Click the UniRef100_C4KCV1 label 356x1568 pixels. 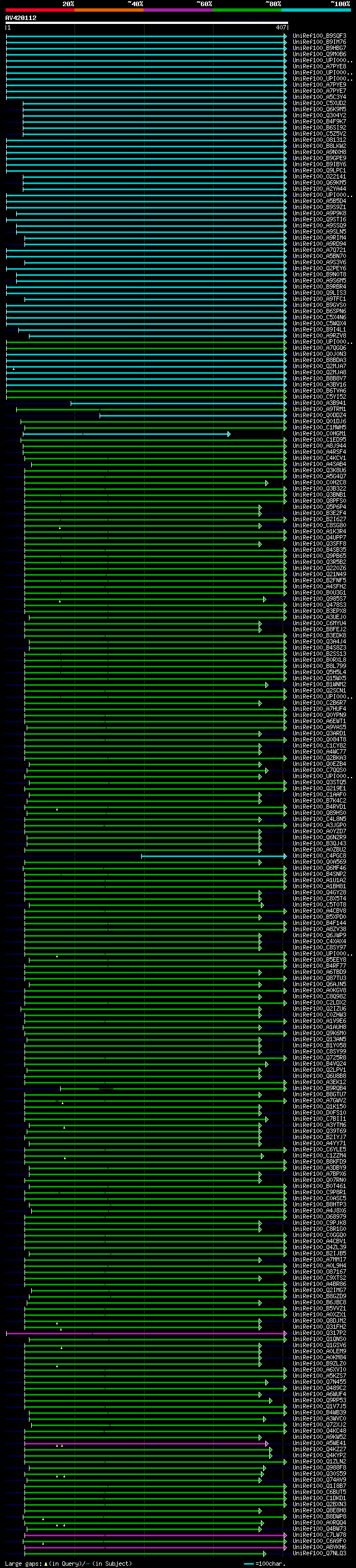pos(319,458)
